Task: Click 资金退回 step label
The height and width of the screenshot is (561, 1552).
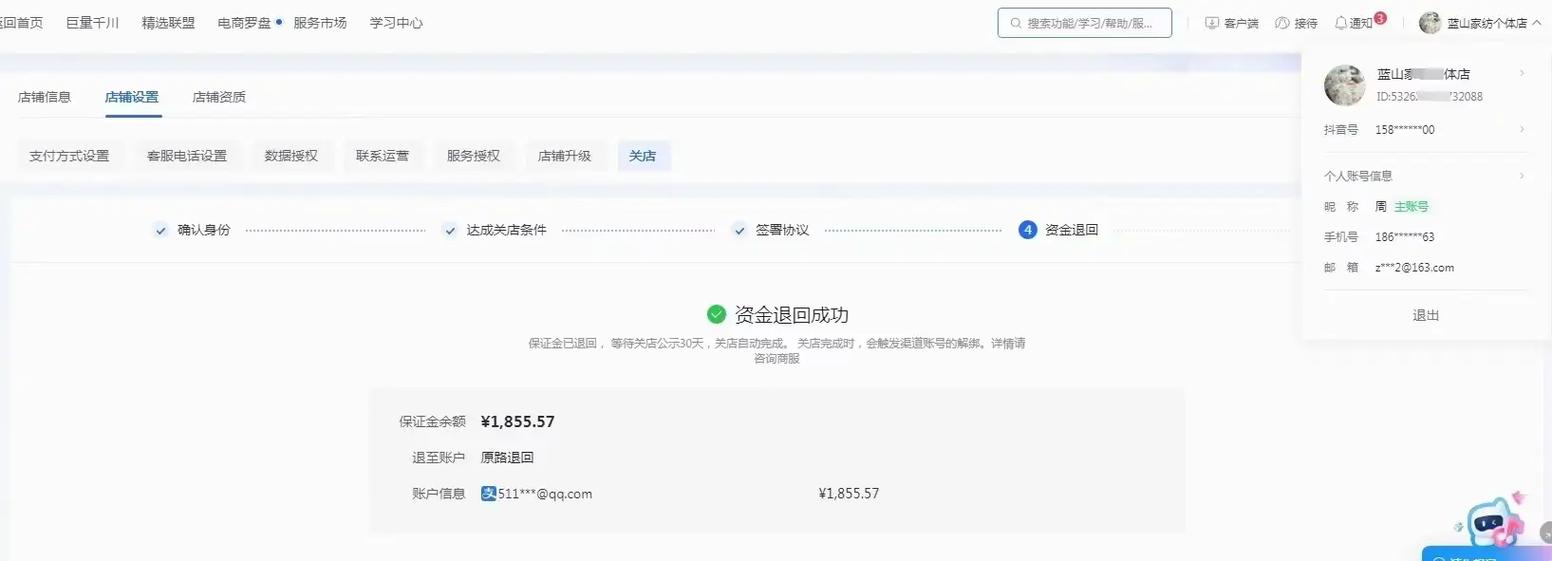Action: pyautogui.click(x=1072, y=230)
